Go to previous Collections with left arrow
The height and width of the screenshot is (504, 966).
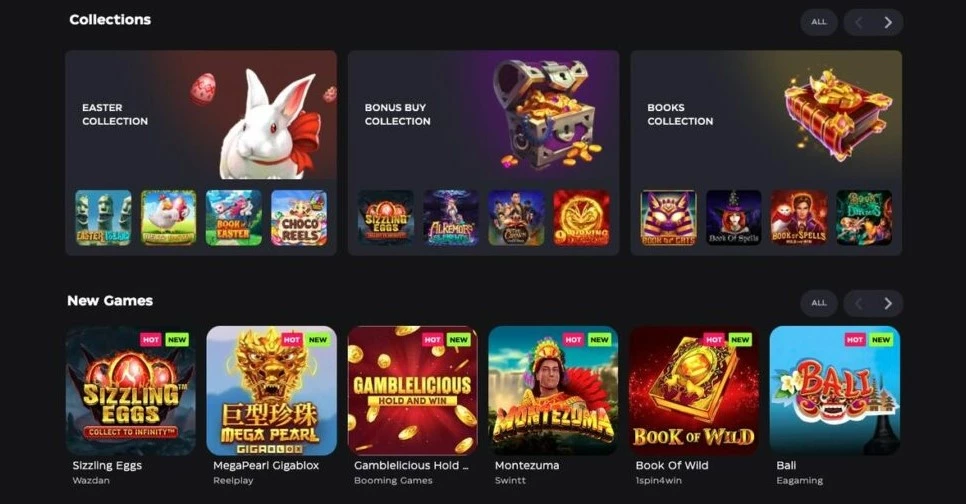tap(858, 22)
